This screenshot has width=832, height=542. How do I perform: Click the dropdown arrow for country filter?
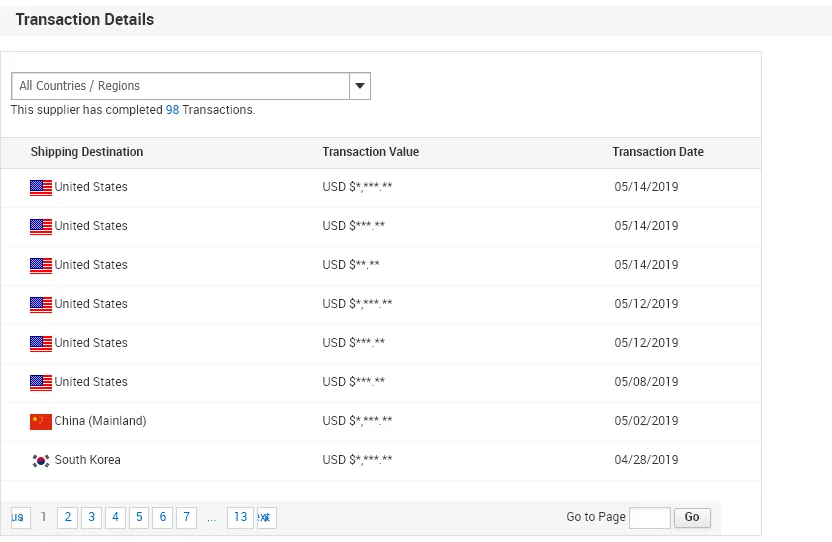point(360,86)
